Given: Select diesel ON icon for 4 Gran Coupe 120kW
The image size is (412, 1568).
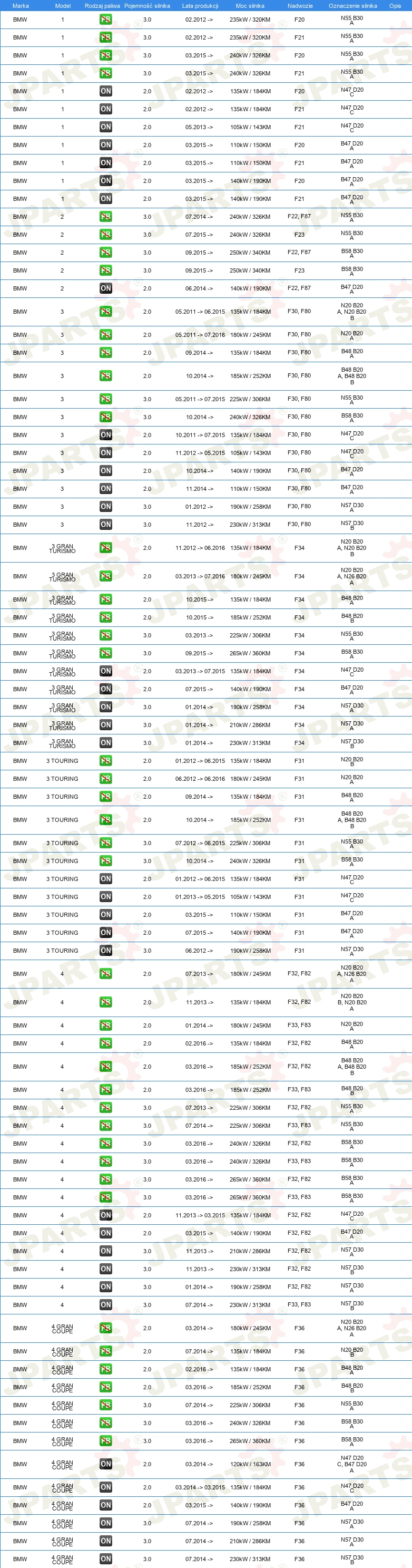Looking at the screenshot, I should (105, 1465).
